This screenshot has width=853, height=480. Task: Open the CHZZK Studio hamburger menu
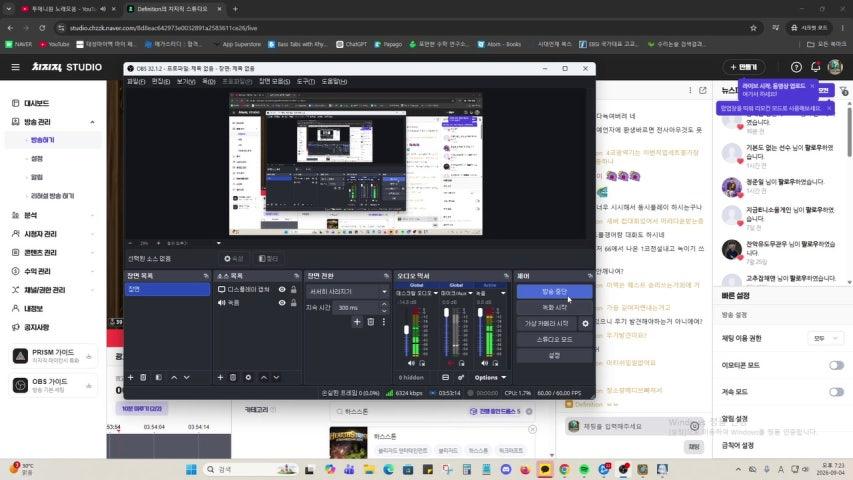click(x=15, y=67)
